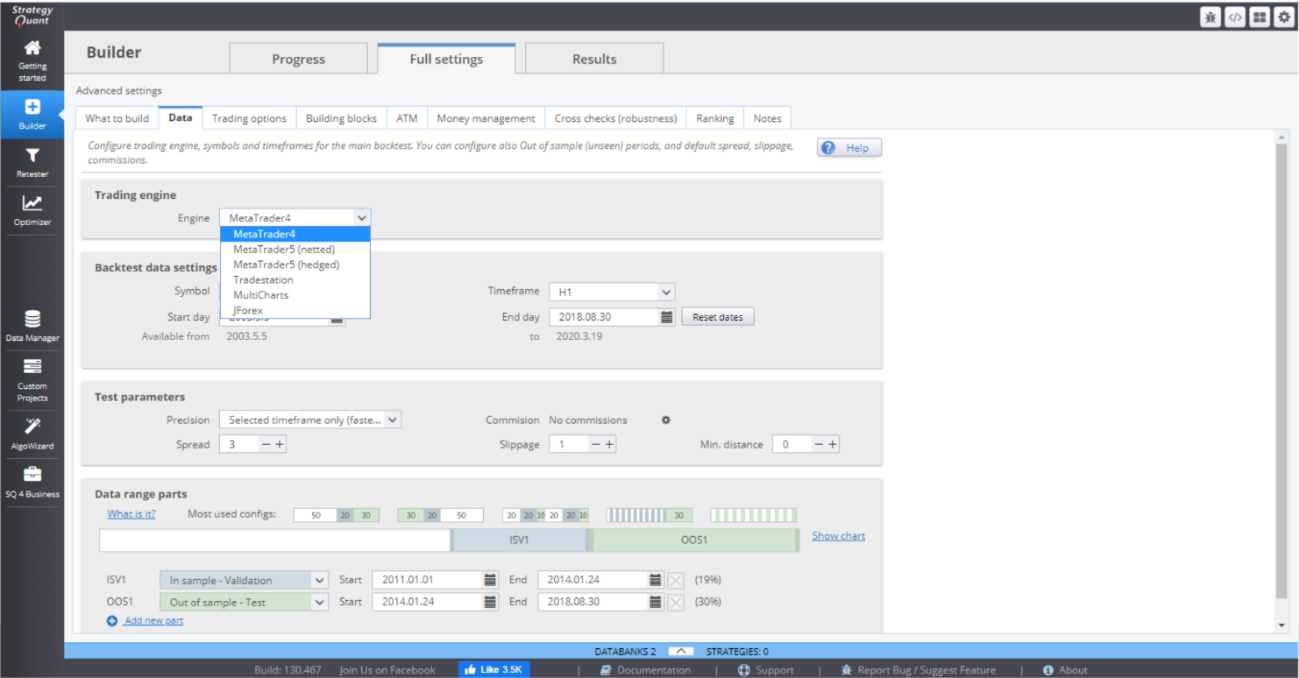
Task: Choose MultiCharts from the engine list
Action: click(x=295, y=295)
